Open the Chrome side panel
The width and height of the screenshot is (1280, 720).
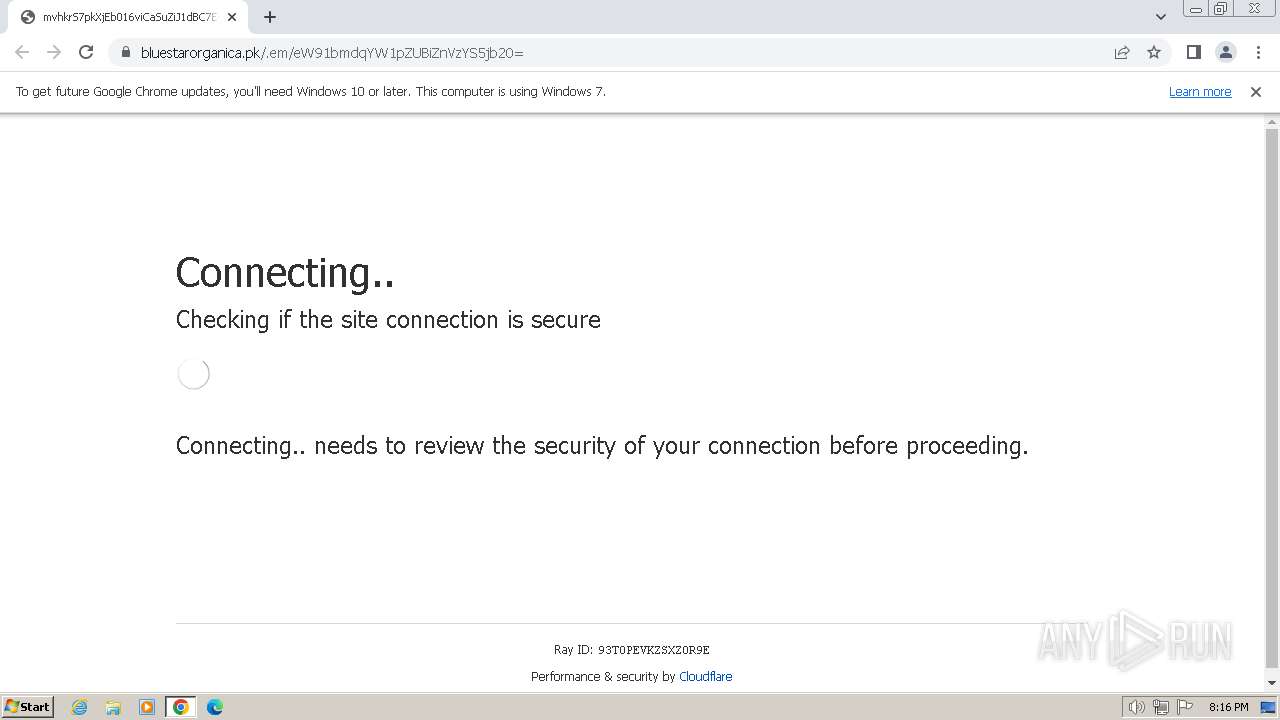pyautogui.click(x=1193, y=52)
